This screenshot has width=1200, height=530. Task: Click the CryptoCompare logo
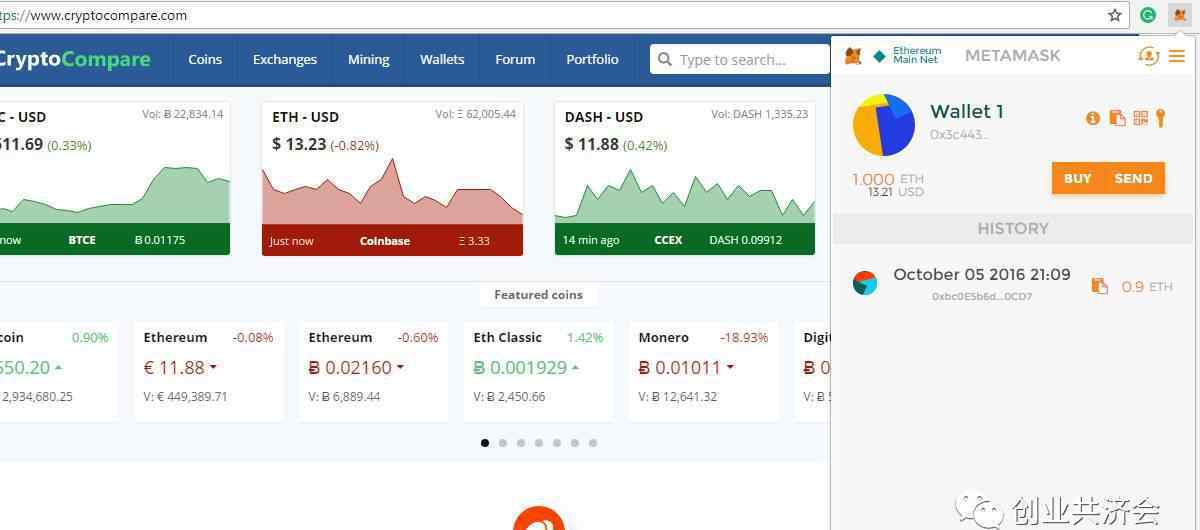tap(75, 59)
